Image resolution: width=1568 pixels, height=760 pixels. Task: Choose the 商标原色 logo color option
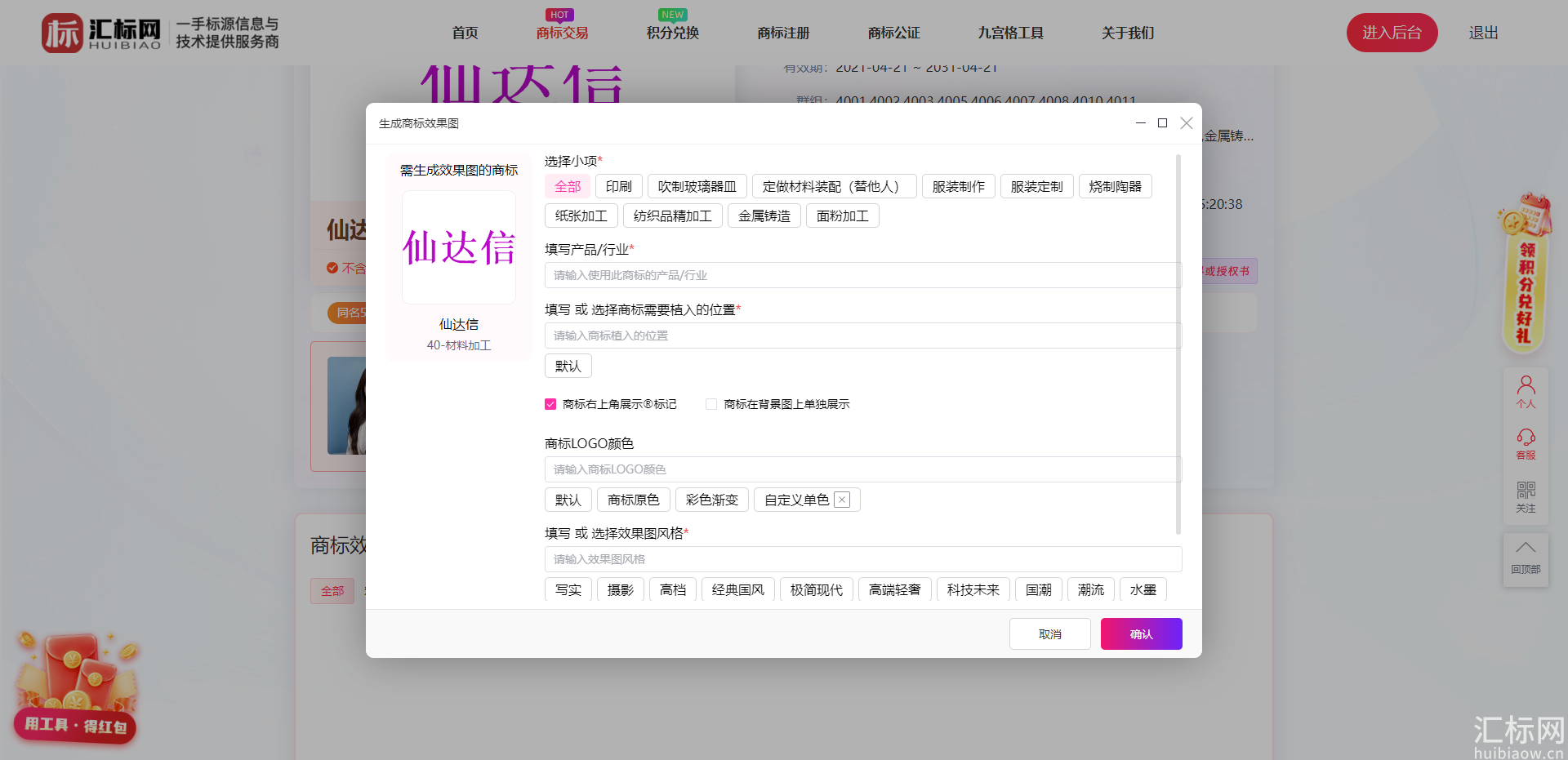pyautogui.click(x=634, y=500)
